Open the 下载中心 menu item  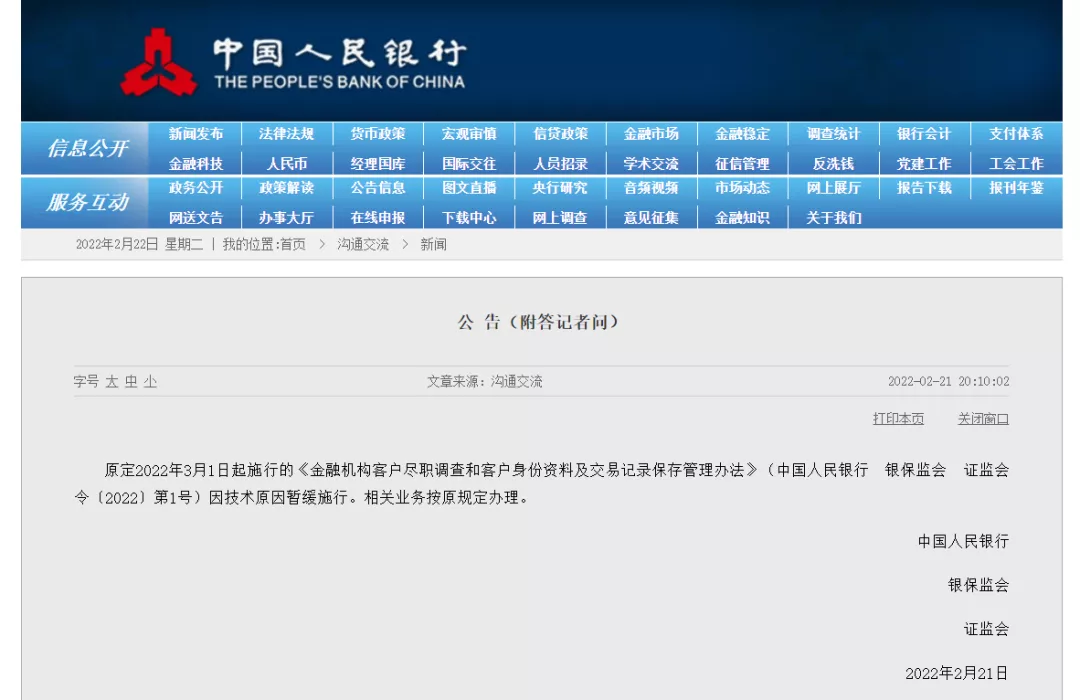pyautogui.click(x=468, y=216)
